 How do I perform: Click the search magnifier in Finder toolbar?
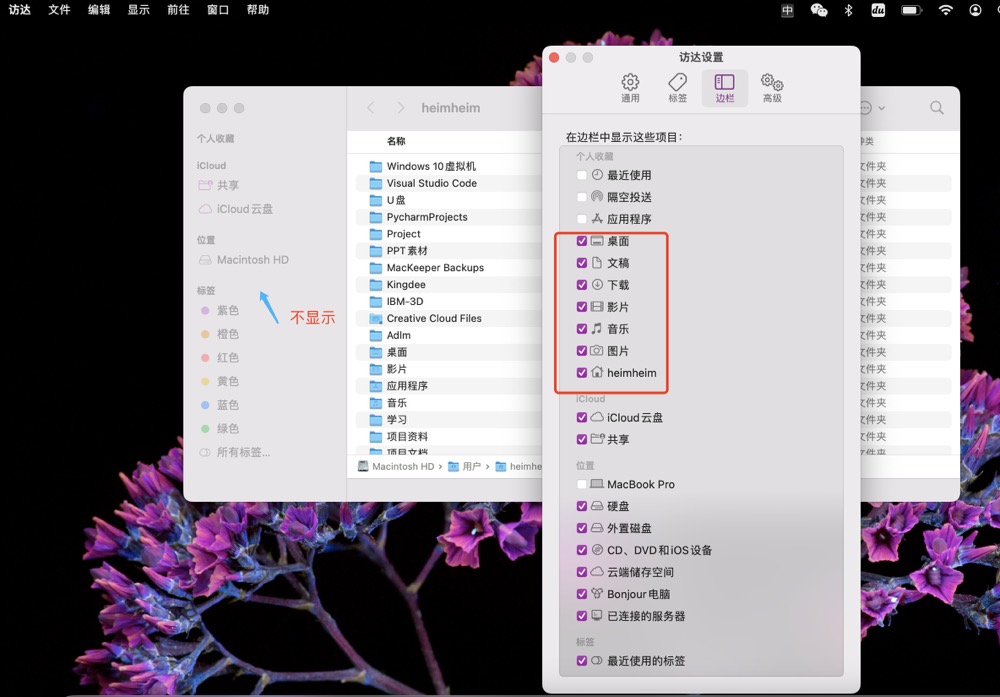coord(936,108)
